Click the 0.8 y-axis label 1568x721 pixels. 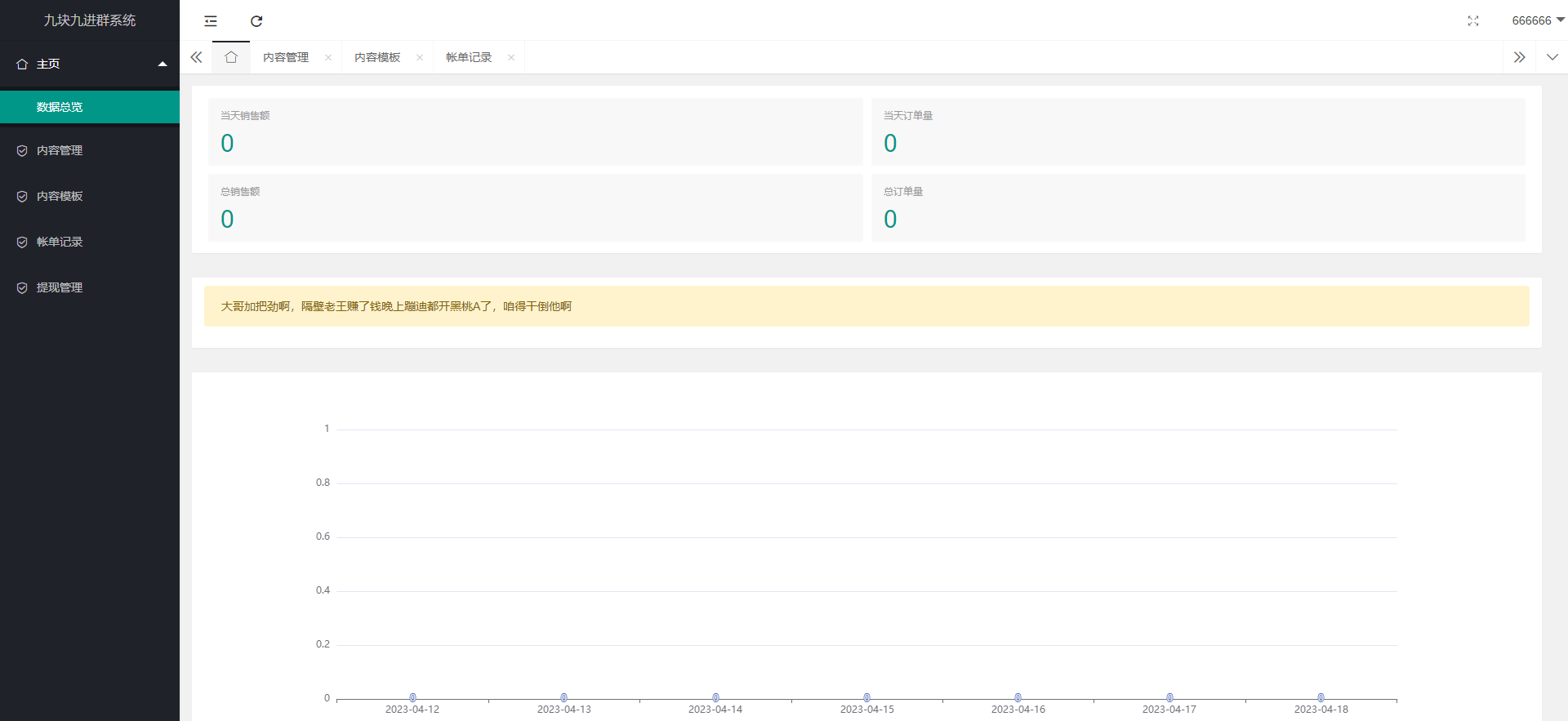tap(323, 483)
